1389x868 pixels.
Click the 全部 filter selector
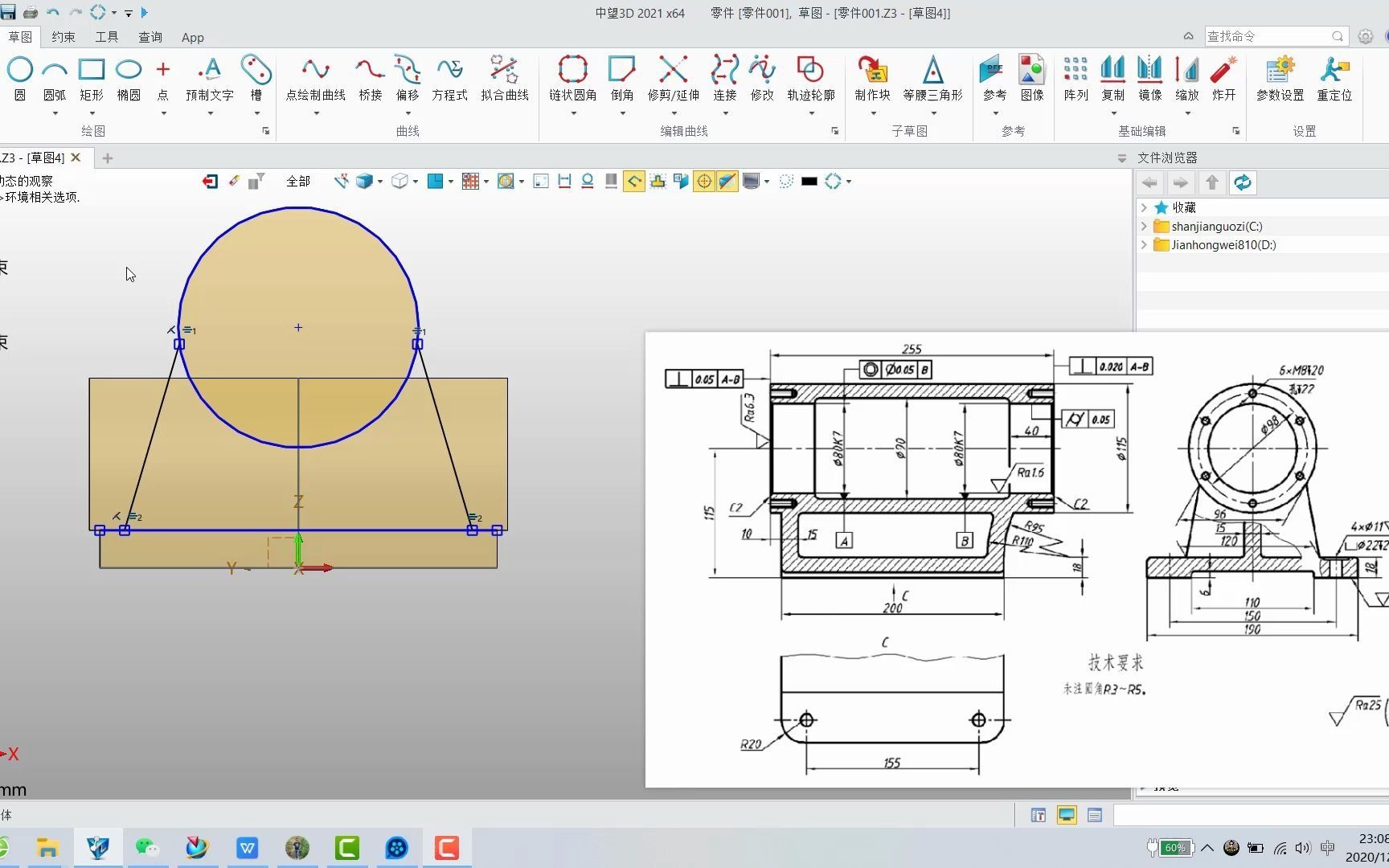pyautogui.click(x=298, y=182)
